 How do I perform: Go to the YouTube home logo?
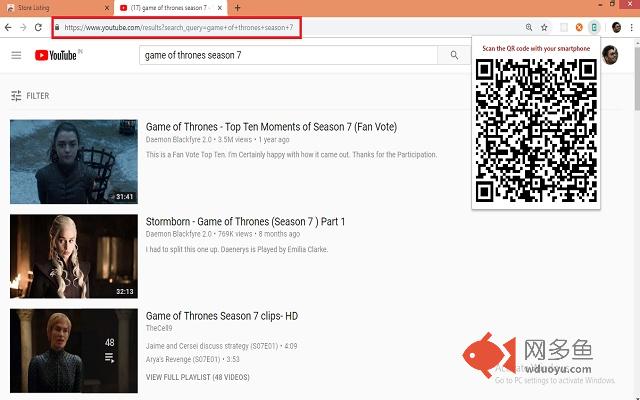tap(56, 55)
